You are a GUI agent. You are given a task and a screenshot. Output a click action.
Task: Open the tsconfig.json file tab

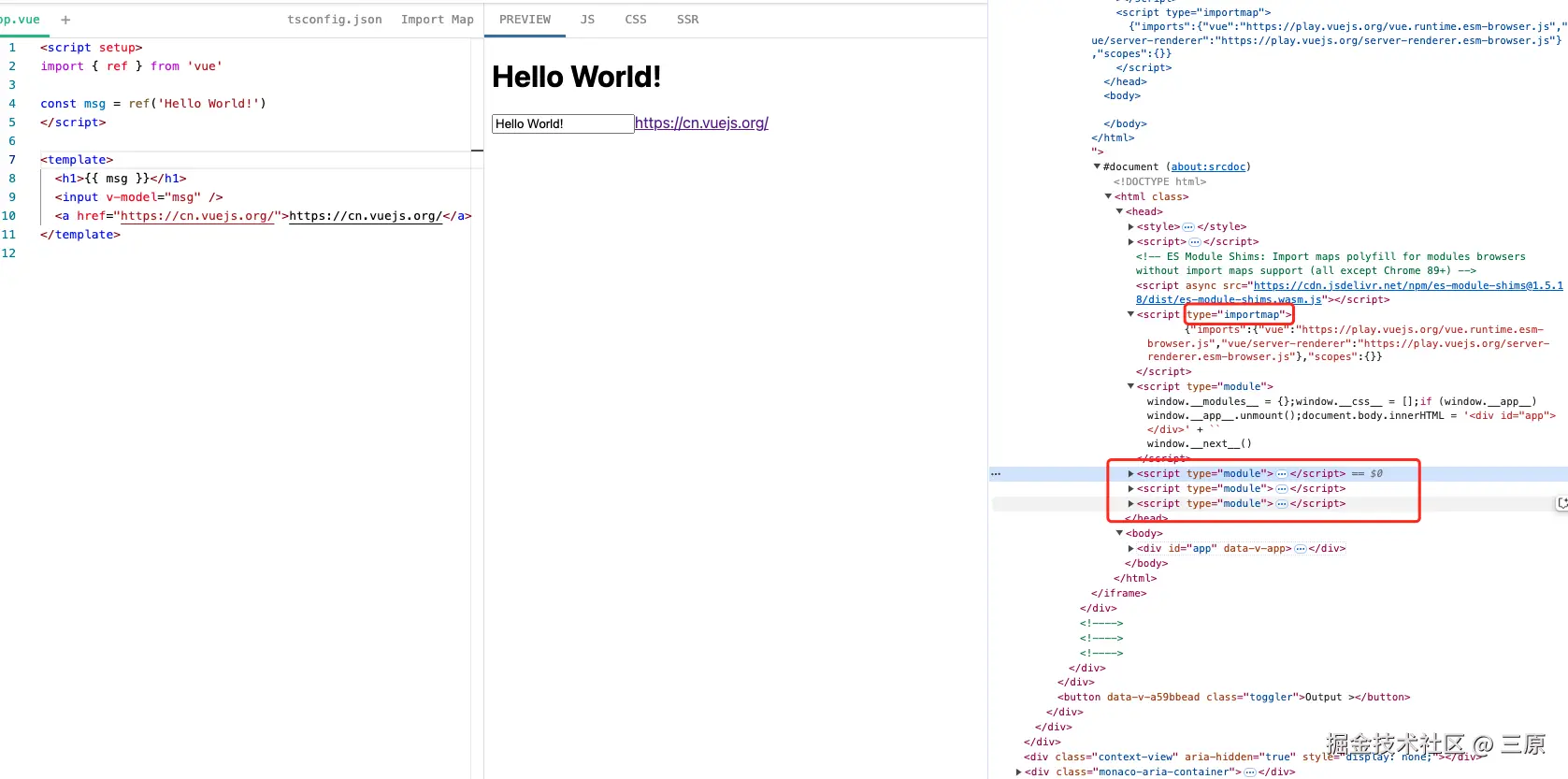click(335, 20)
